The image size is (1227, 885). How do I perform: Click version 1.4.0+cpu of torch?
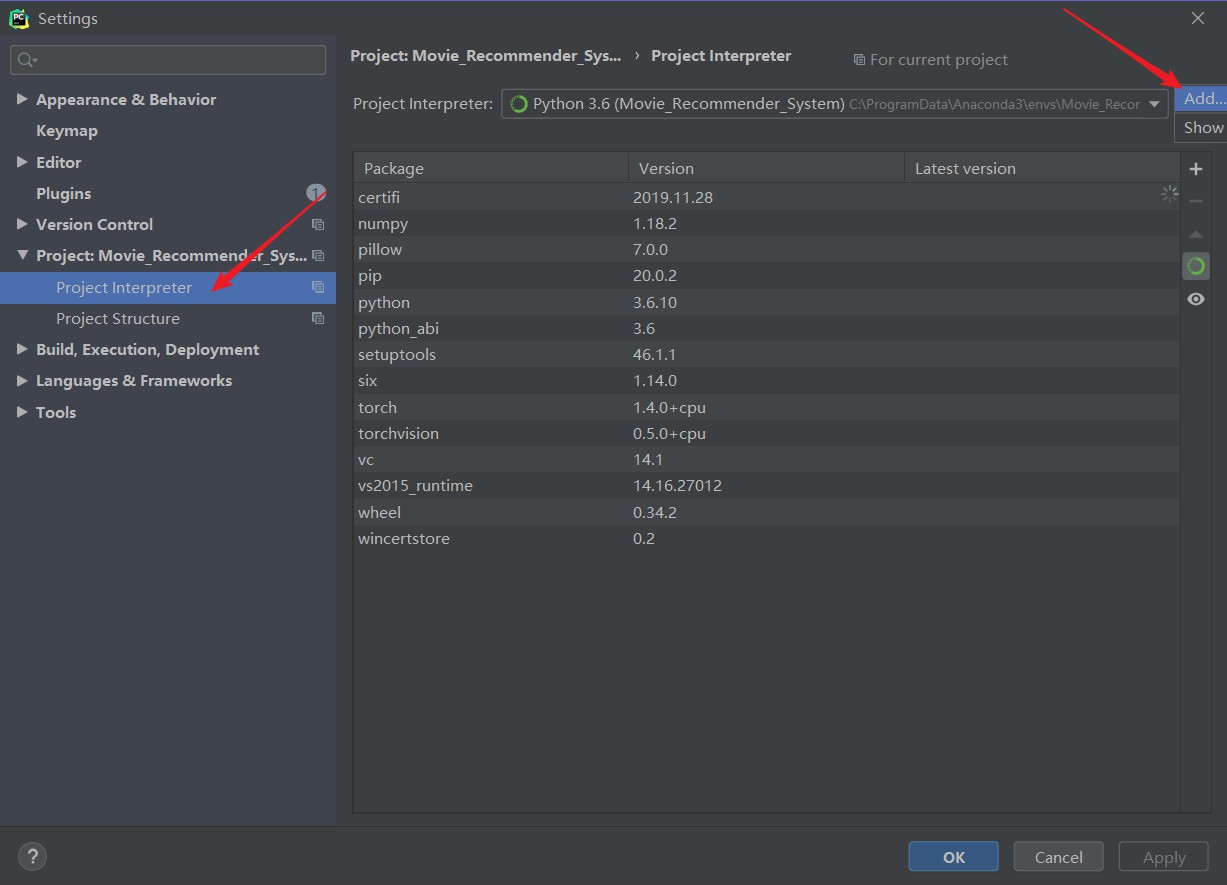[x=669, y=407]
